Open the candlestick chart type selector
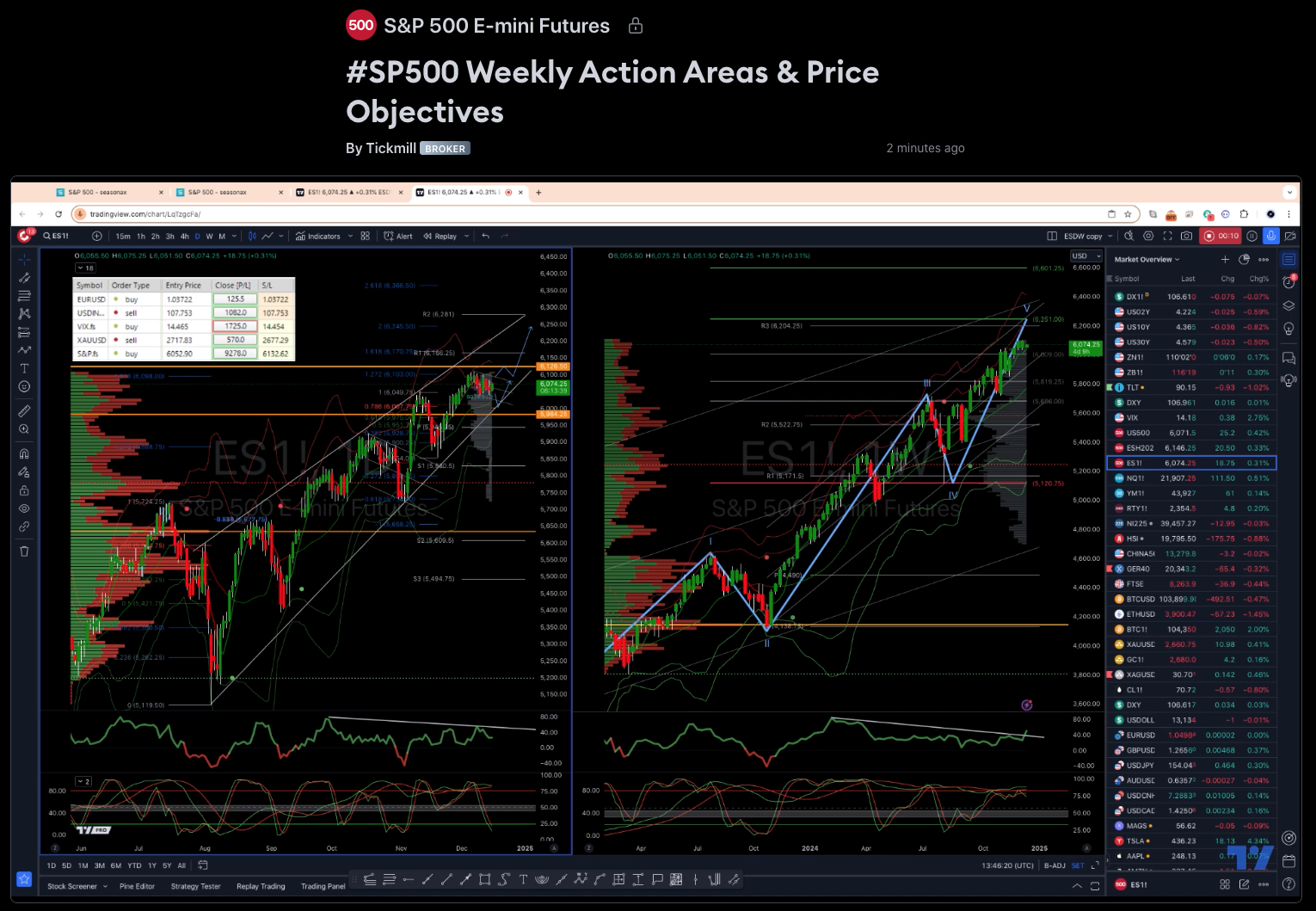The image size is (1316, 911). (x=252, y=236)
